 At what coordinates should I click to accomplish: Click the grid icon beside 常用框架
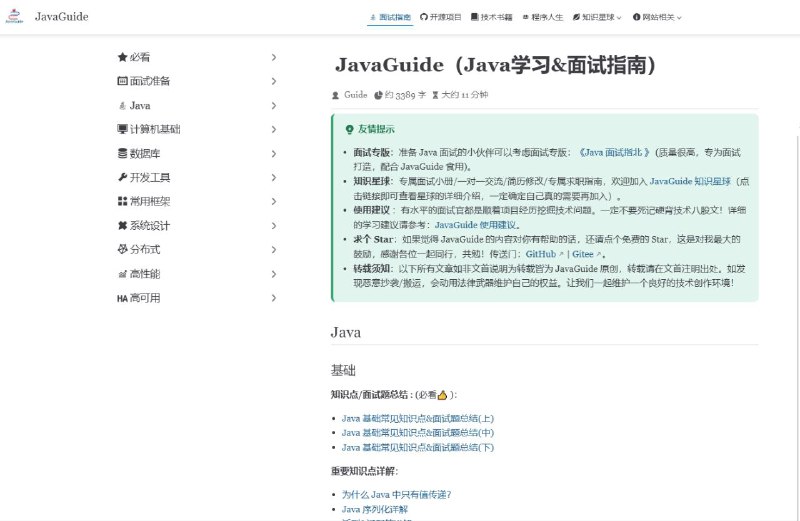pos(122,202)
